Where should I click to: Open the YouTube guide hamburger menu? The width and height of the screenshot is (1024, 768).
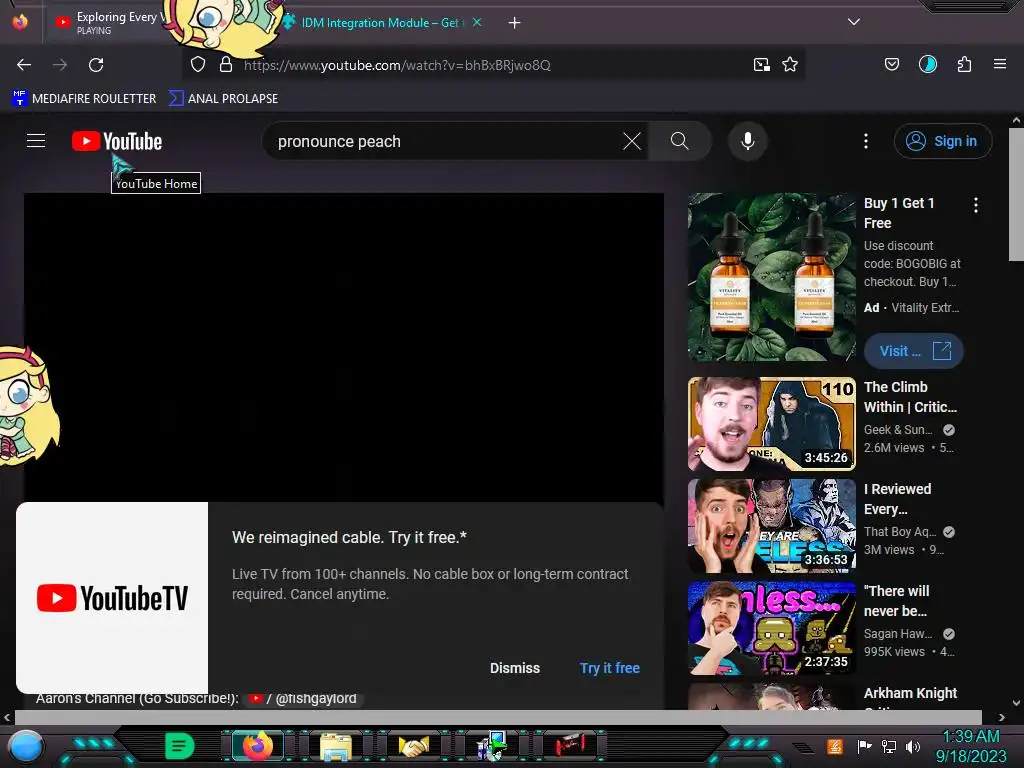pyautogui.click(x=36, y=140)
